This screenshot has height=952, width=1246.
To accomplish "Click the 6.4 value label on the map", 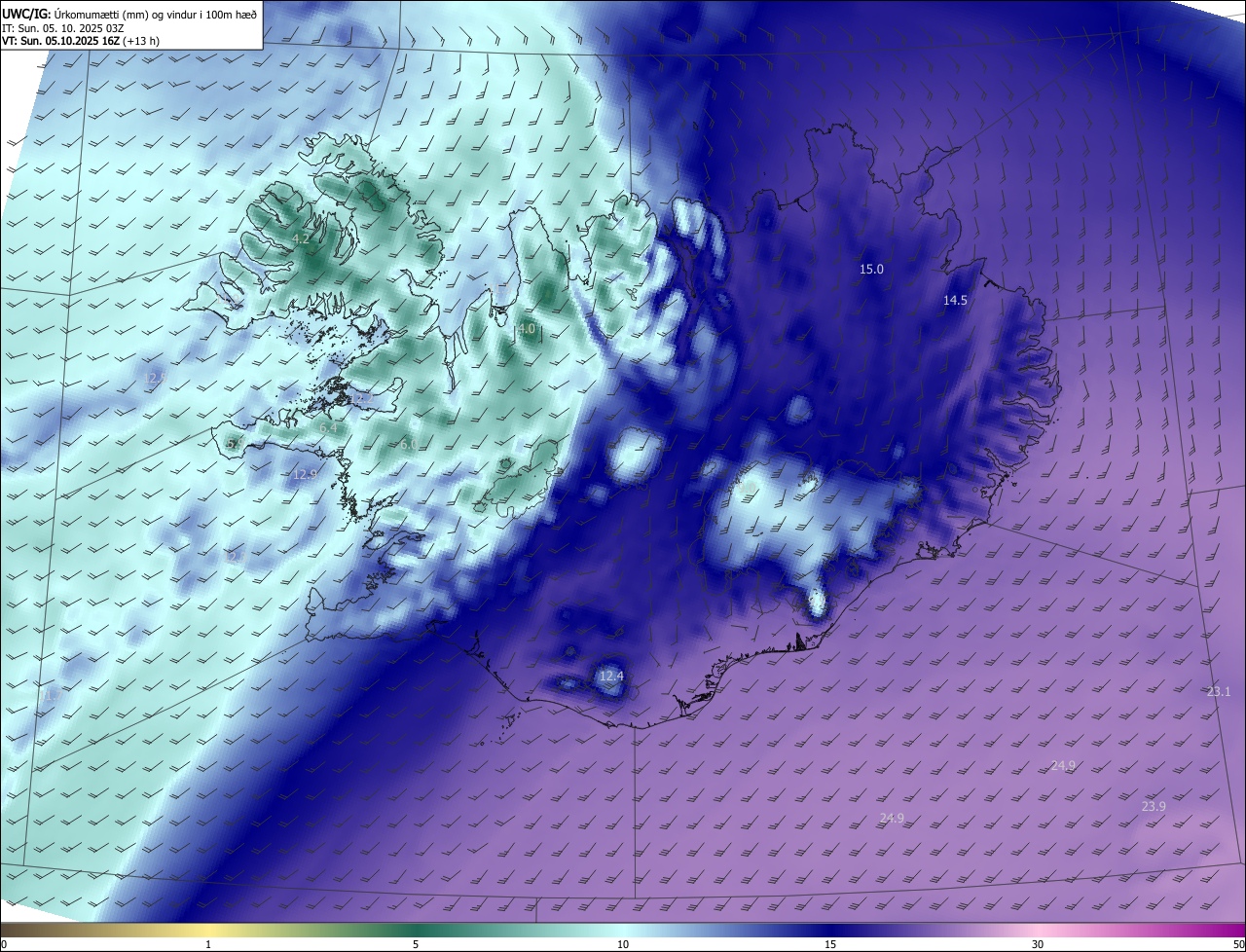I will pyautogui.click(x=328, y=428).
